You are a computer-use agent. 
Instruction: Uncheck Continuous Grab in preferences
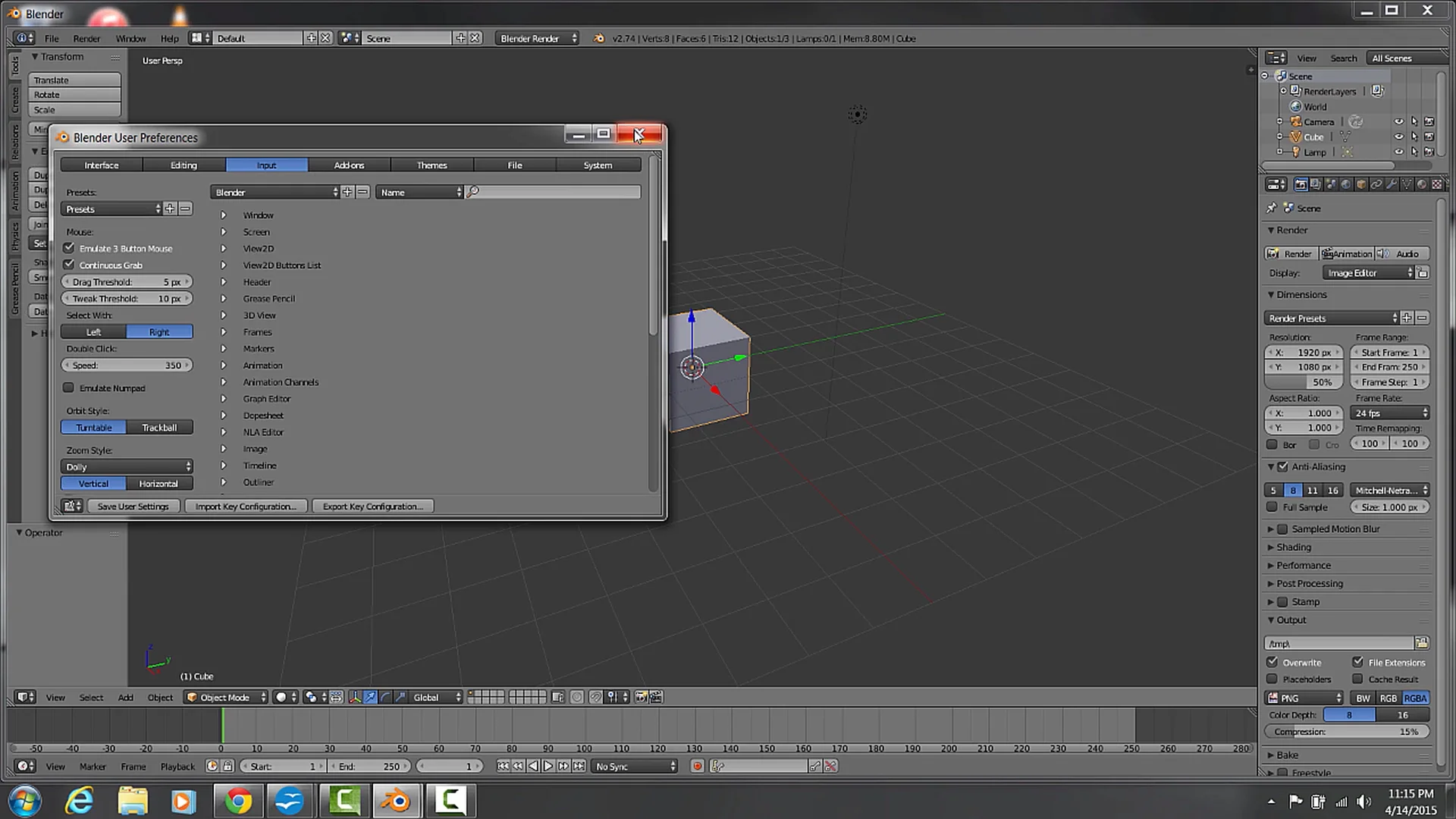coord(69,265)
